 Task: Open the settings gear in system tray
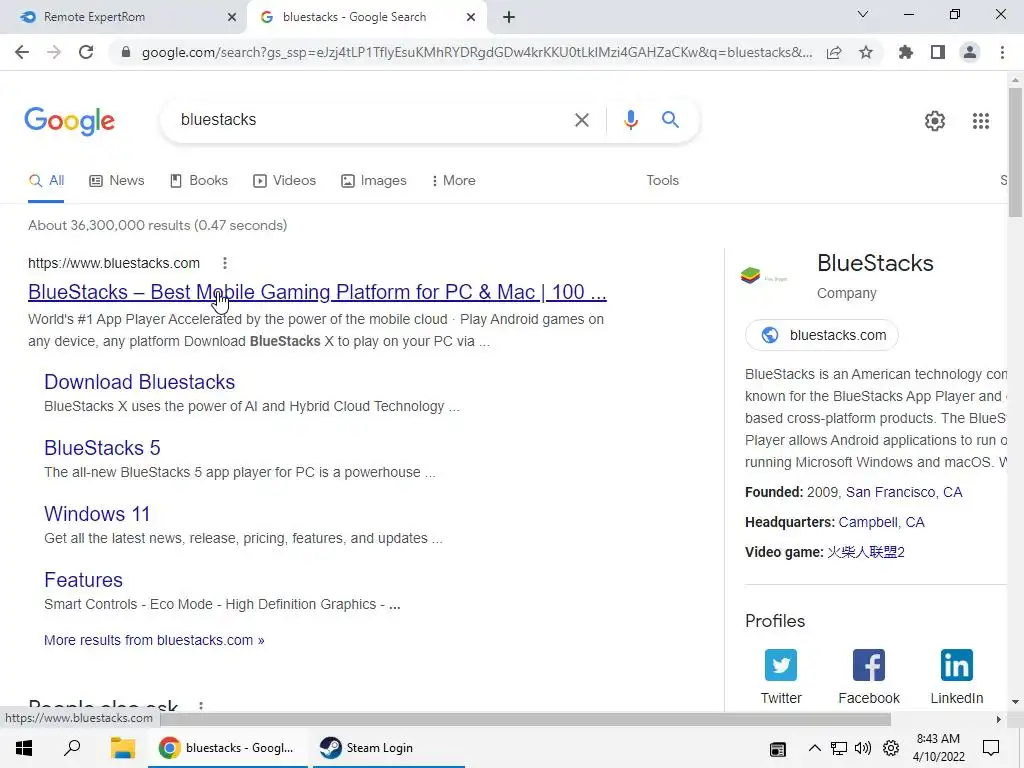tap(891, 748)
